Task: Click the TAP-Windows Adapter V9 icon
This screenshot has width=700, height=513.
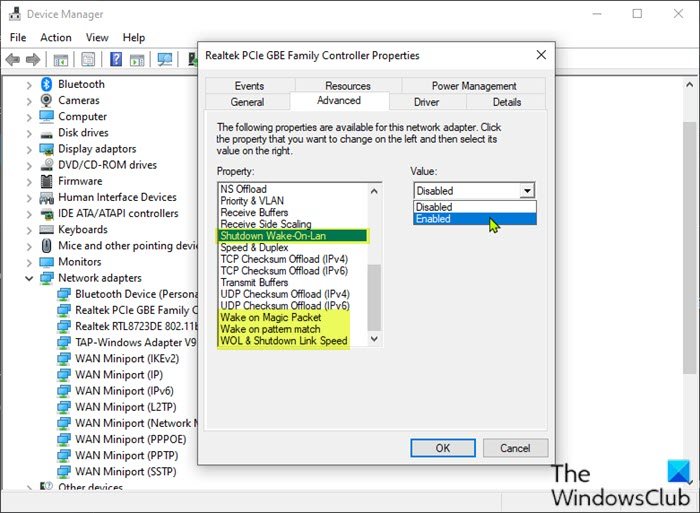Action: pyautogui.click(x=64, y=342)
